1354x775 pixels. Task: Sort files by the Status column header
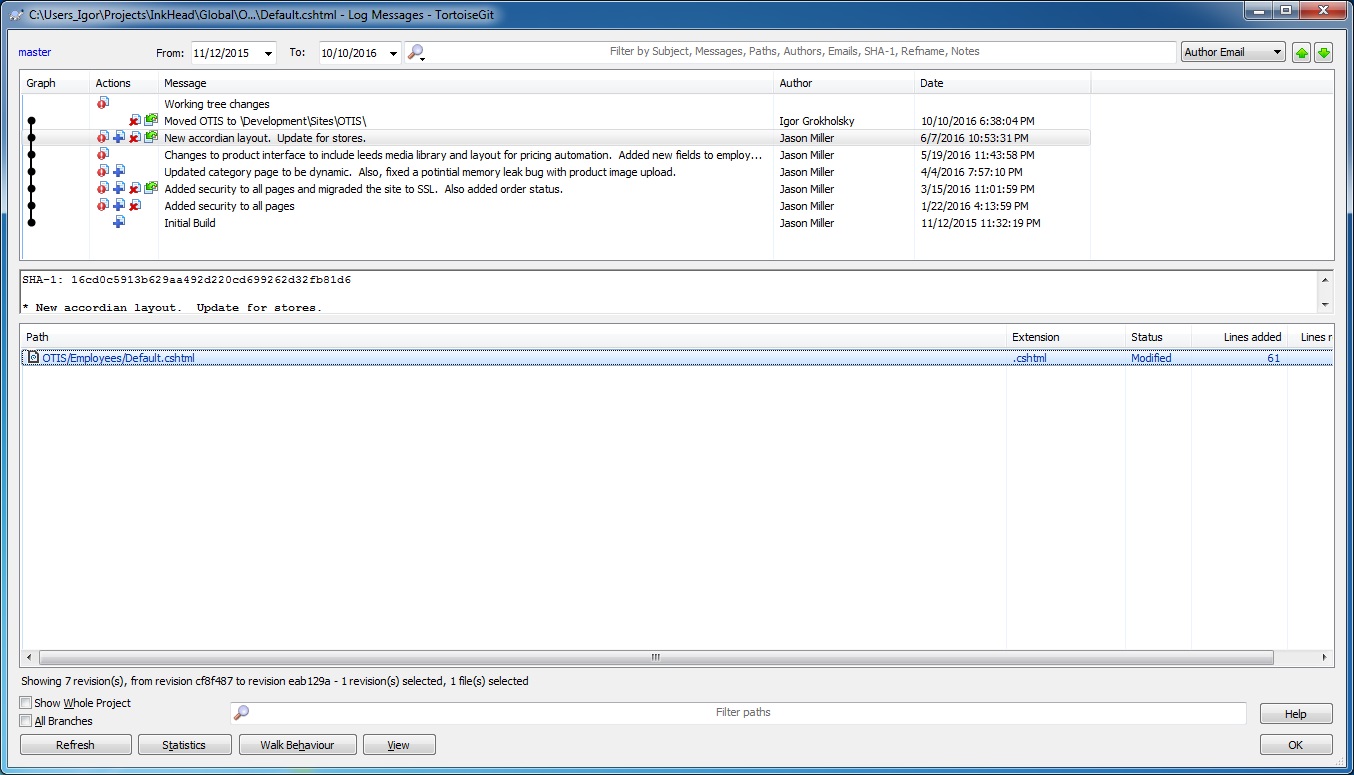[x=1146, y=337]
